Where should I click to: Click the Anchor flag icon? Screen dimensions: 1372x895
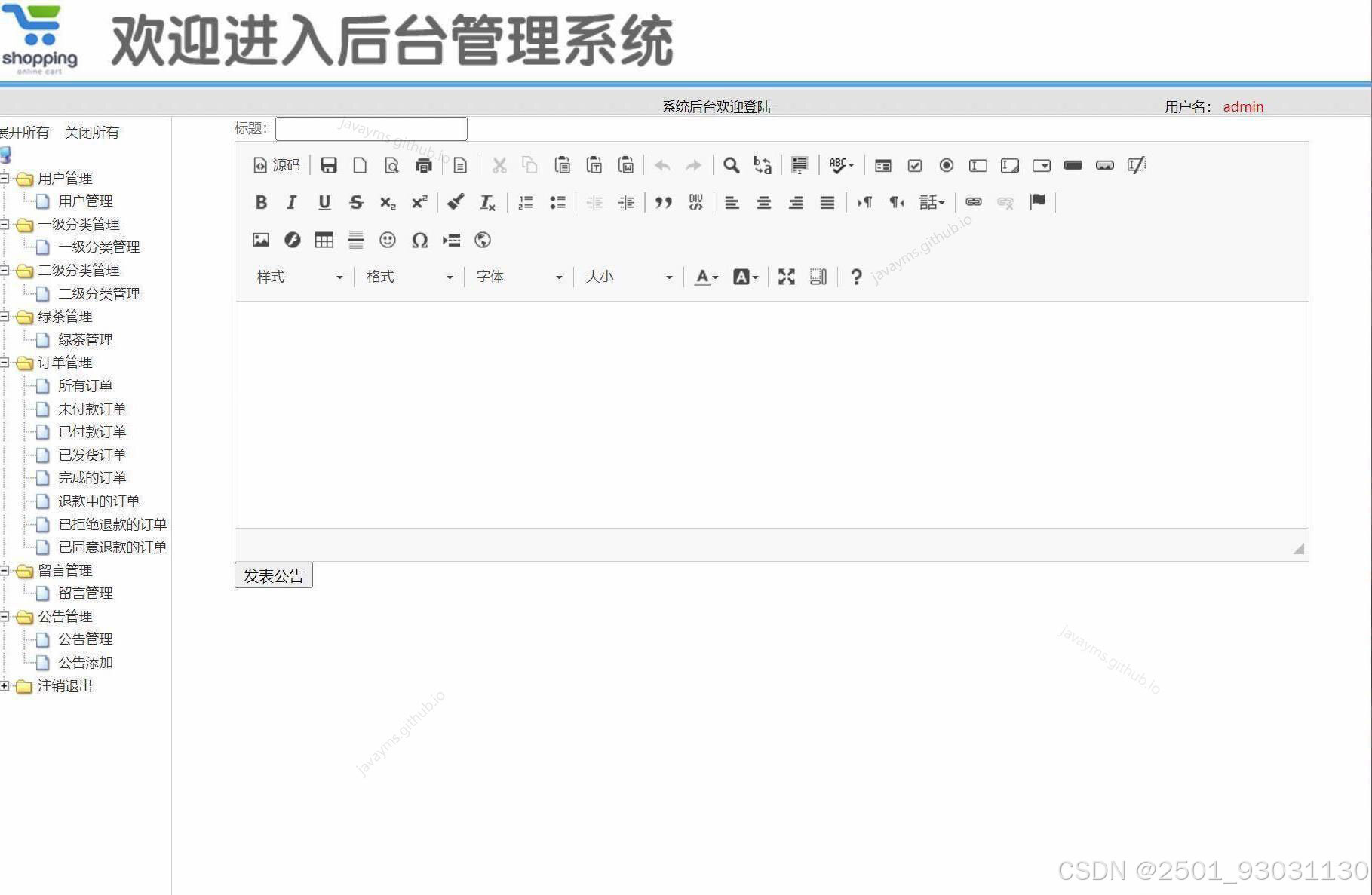coord(1038,202)
